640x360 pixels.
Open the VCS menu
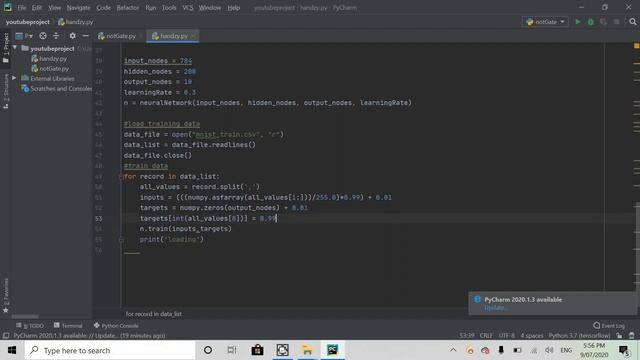[188, 8]
